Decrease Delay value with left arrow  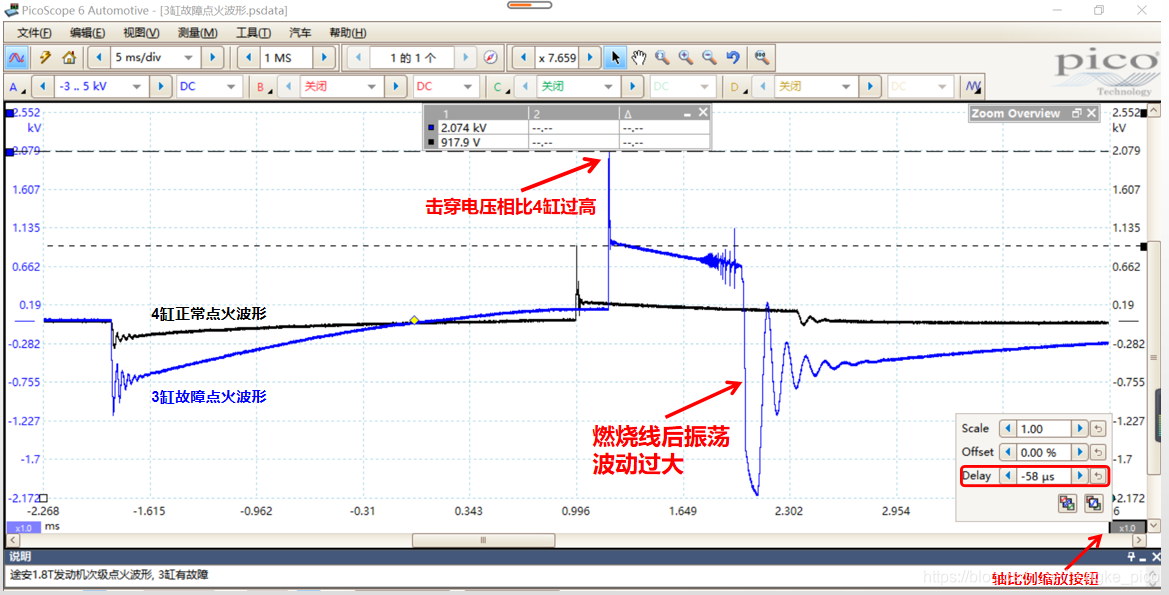(1006, 475)
